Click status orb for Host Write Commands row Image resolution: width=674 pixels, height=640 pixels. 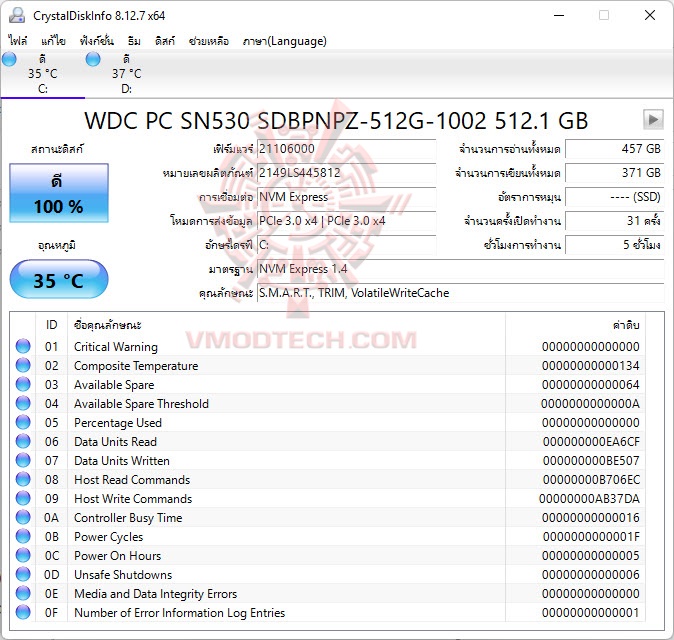23,498
